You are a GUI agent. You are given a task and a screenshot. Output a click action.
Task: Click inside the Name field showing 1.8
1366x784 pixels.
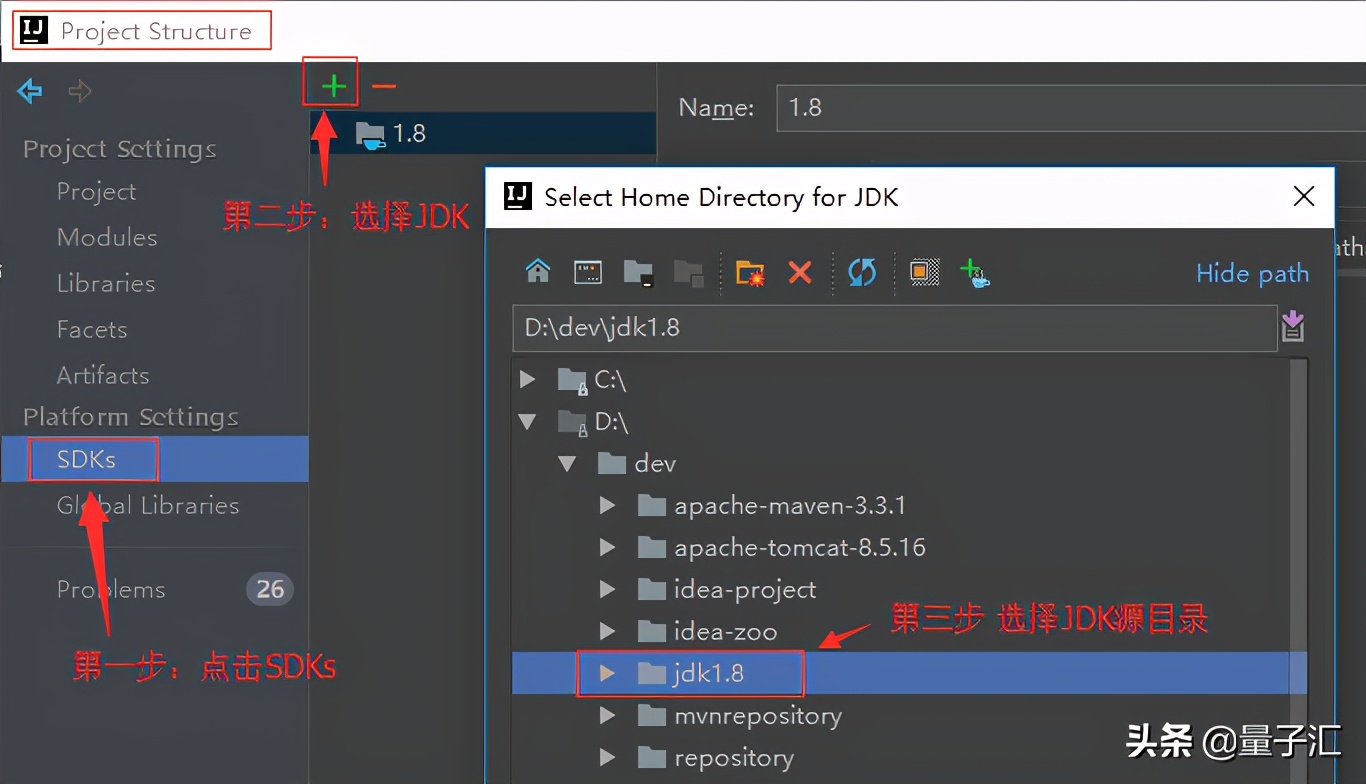(1000, 108)
